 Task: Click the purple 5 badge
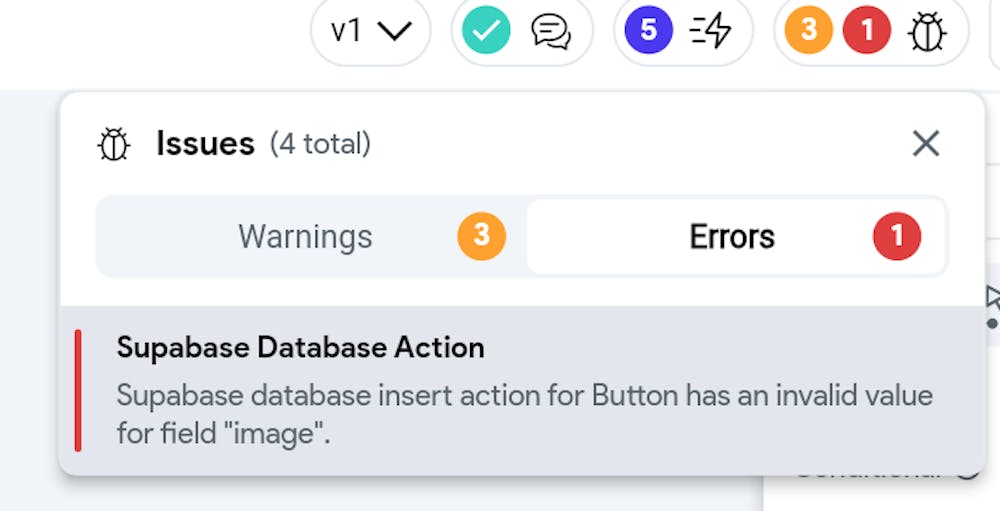(x=648, y=30)
